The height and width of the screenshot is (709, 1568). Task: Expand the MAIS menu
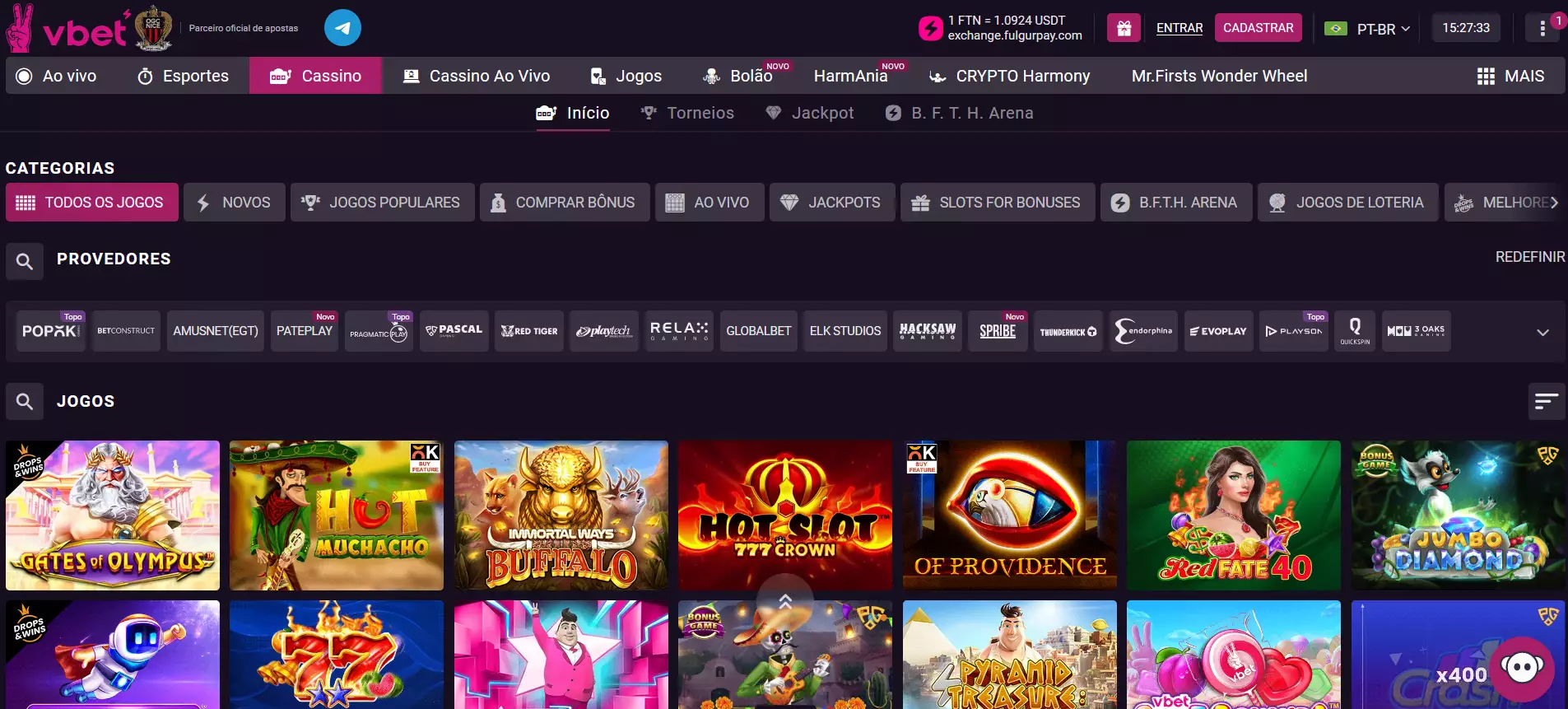(1510, 76)
